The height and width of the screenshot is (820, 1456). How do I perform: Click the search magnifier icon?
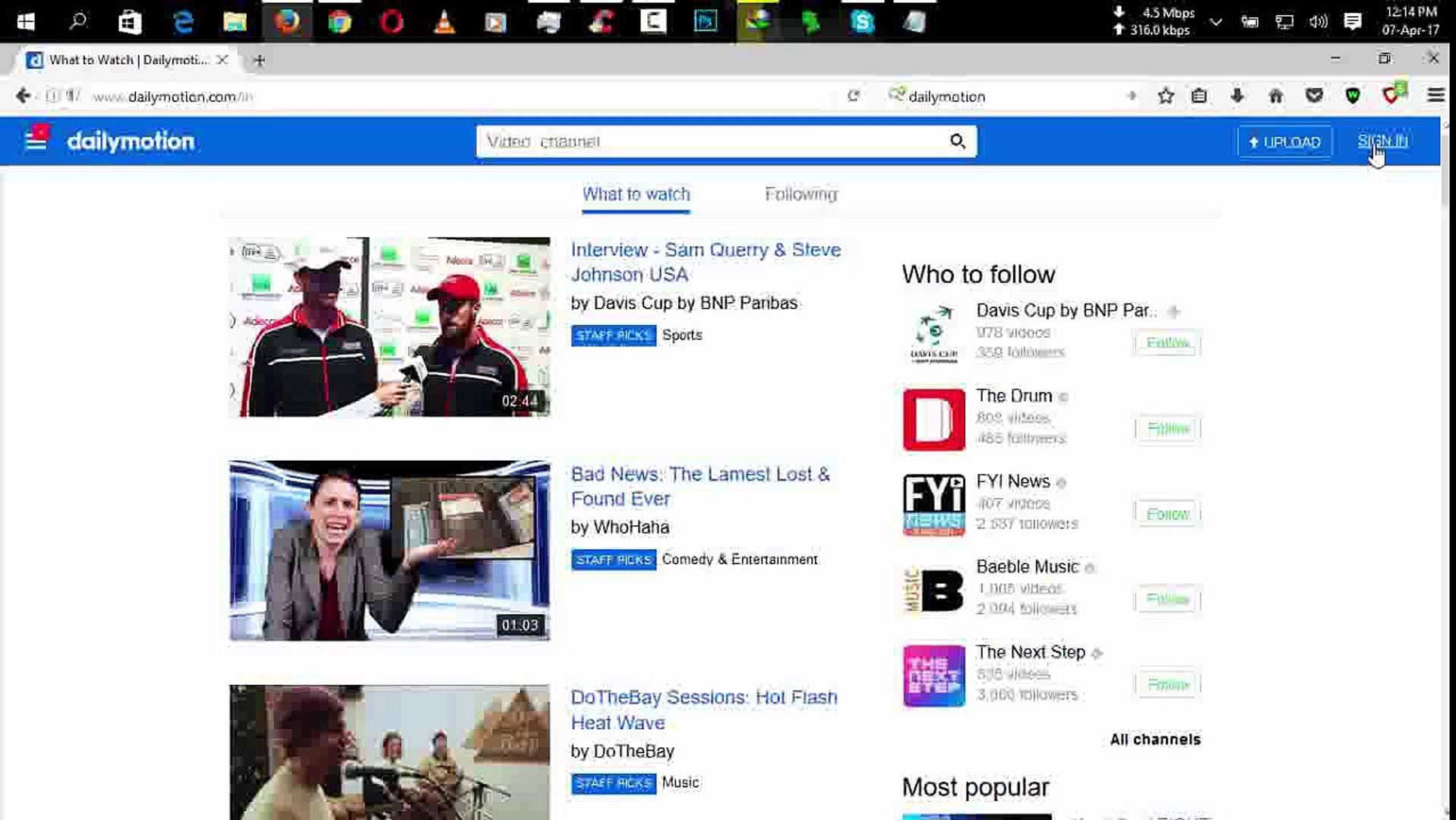[x=957, y=141]
